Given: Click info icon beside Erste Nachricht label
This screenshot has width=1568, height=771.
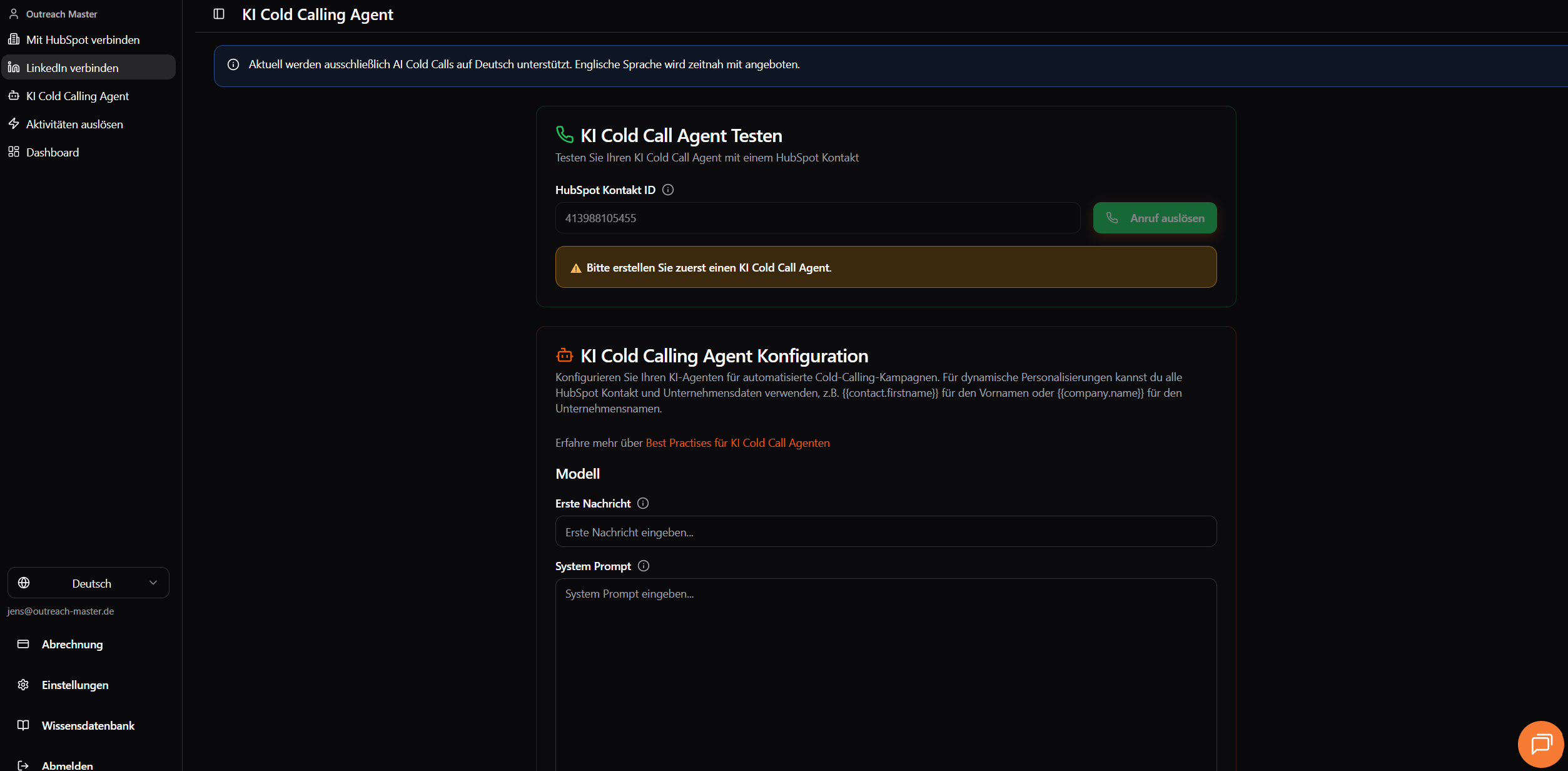Looking at the screenshot, I should point(643,503).
